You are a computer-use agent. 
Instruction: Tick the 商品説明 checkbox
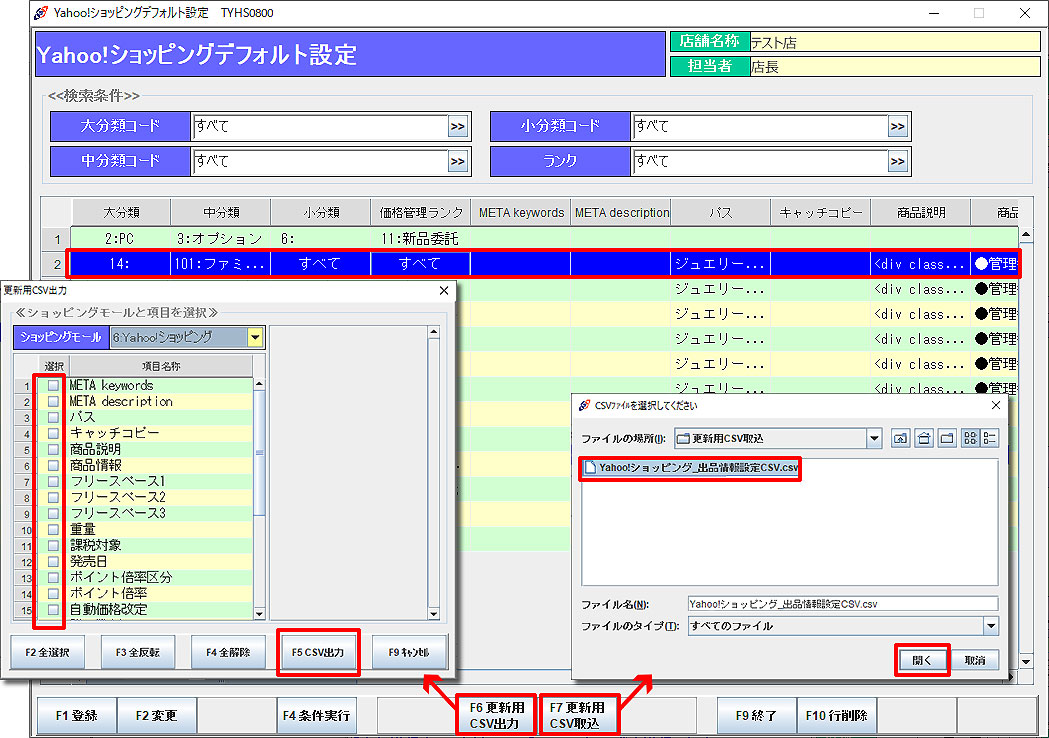tap(53, 450)
